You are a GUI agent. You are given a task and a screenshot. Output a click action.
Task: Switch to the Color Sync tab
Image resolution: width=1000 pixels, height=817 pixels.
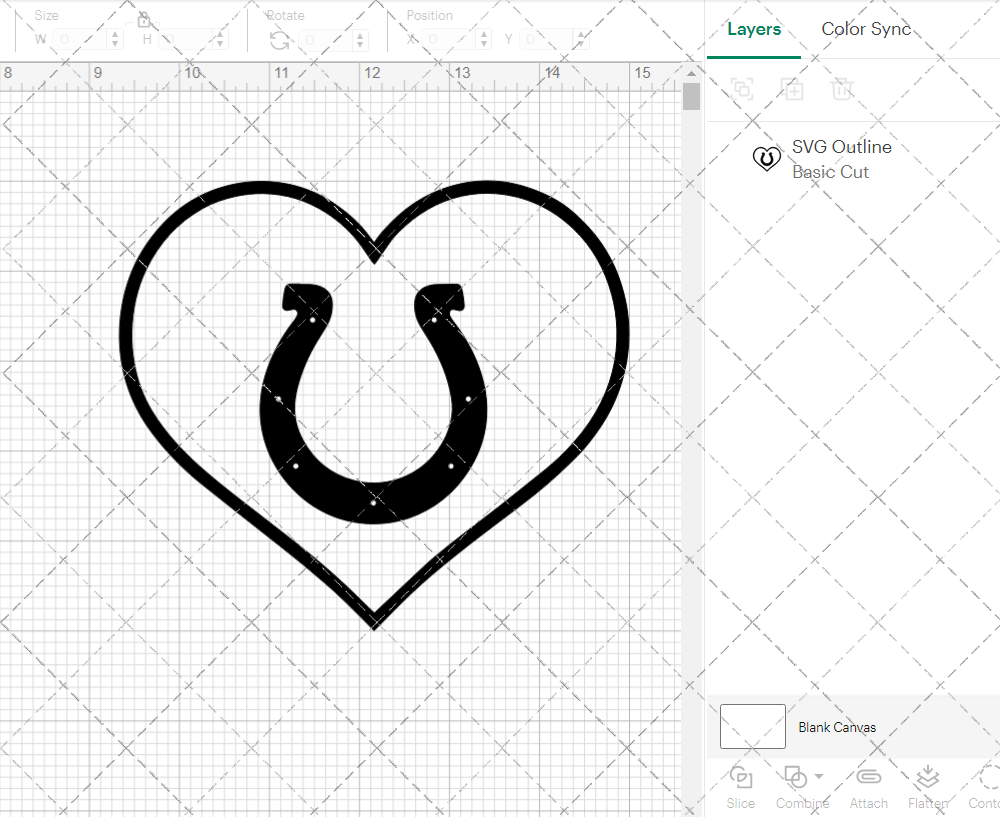[866, 29]
